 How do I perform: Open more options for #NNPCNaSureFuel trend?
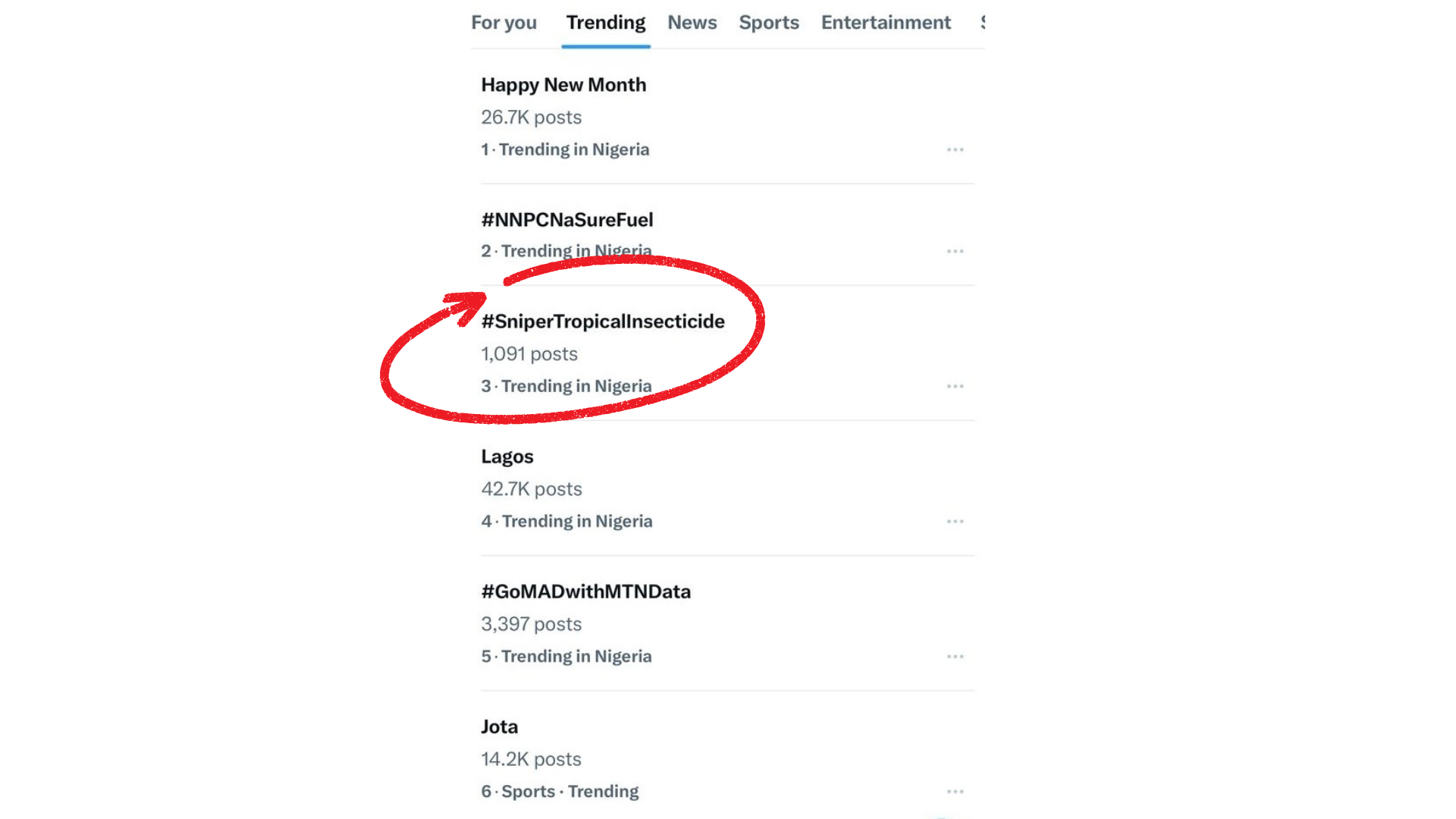955,251
